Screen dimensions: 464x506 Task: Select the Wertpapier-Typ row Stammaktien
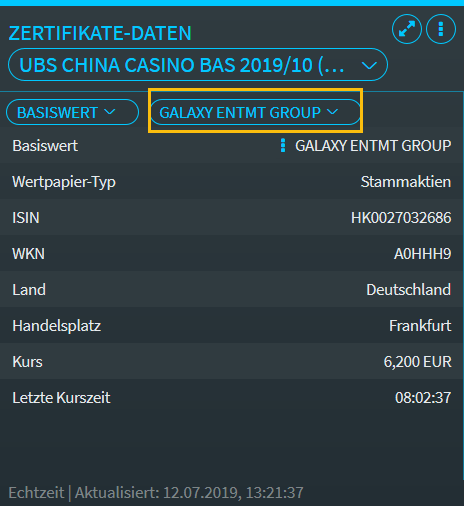tap(232, 182)
